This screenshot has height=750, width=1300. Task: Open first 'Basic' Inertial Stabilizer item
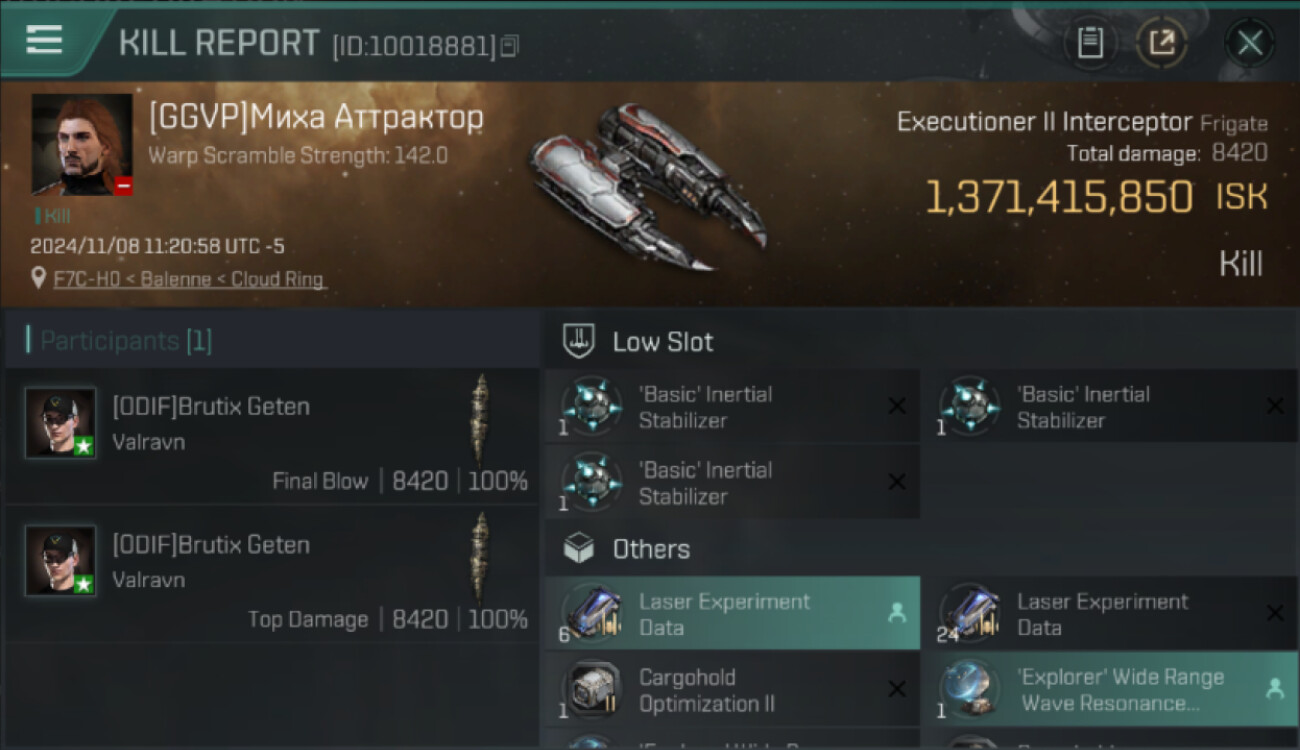[x=732, y=406]
